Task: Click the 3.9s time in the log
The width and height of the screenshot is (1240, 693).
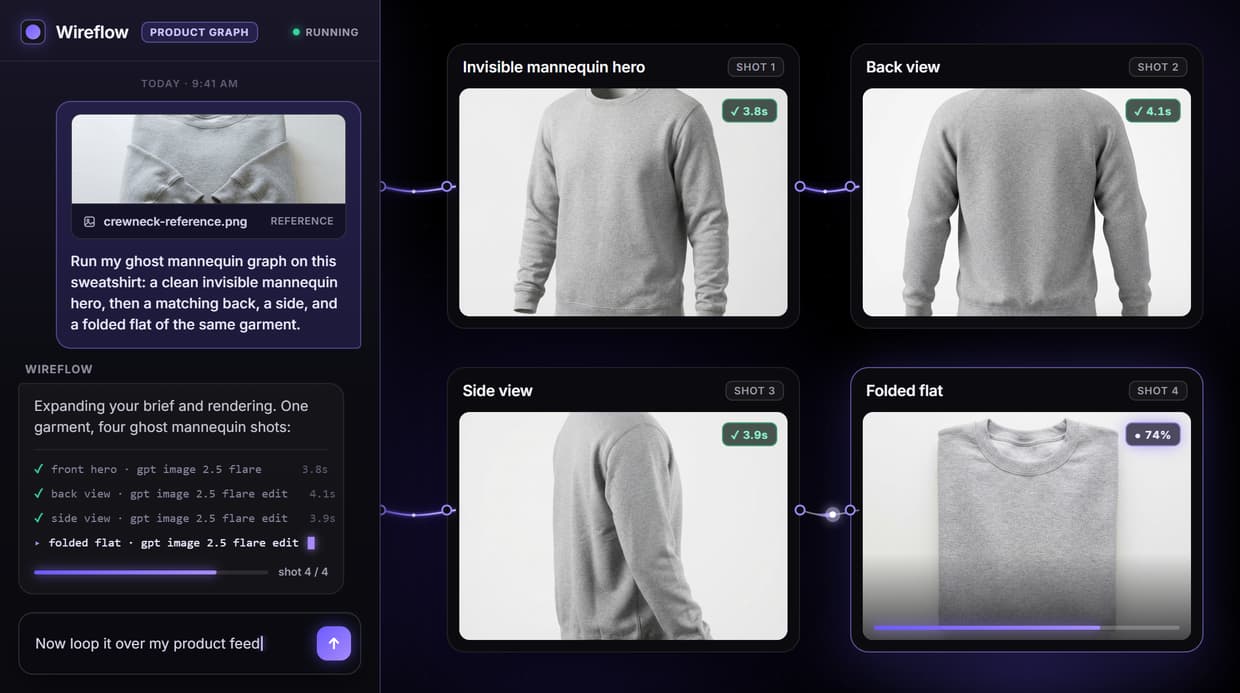Action: tap(322, 518)
